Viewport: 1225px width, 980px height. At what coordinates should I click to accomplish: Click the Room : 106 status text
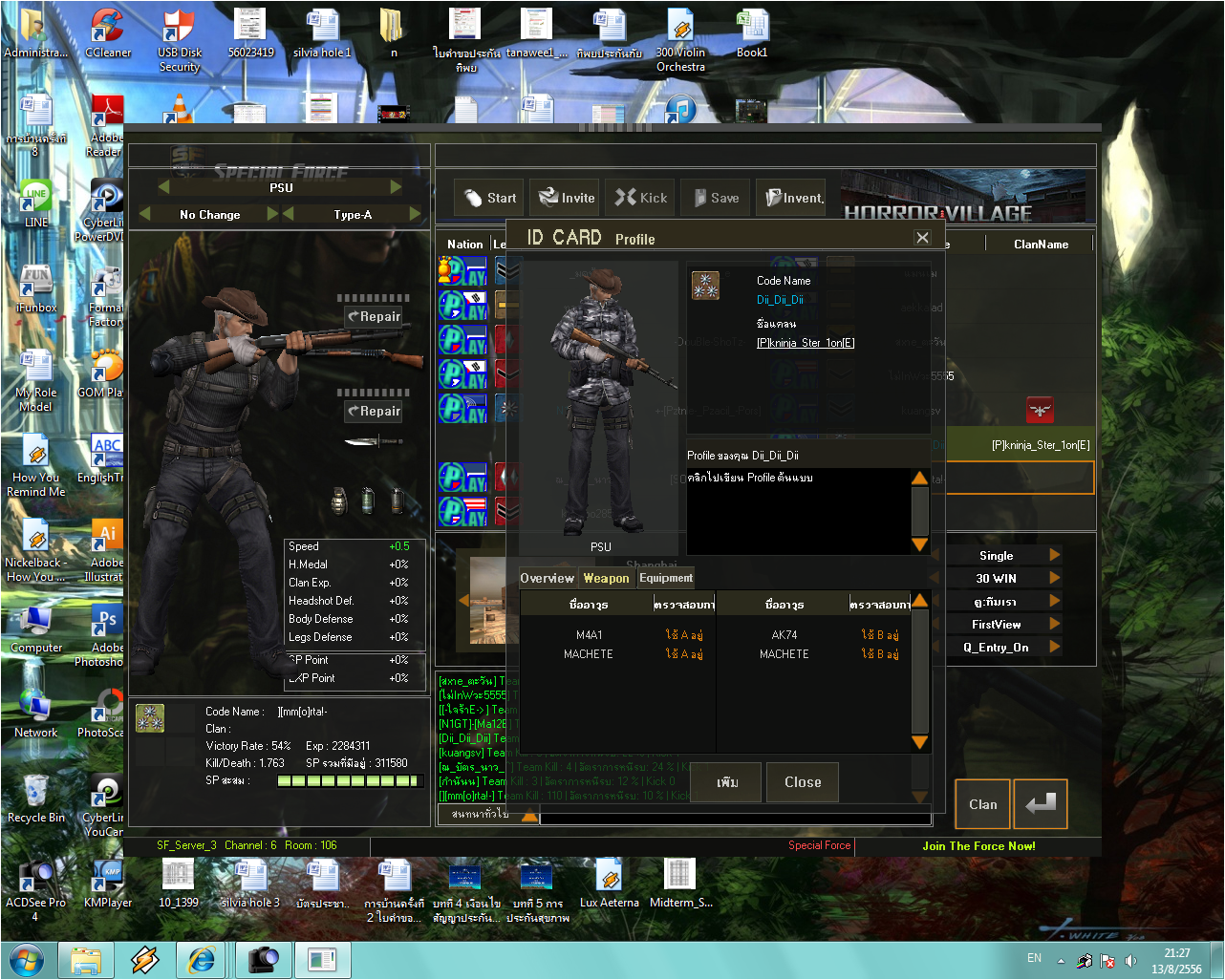click(312, 845)
